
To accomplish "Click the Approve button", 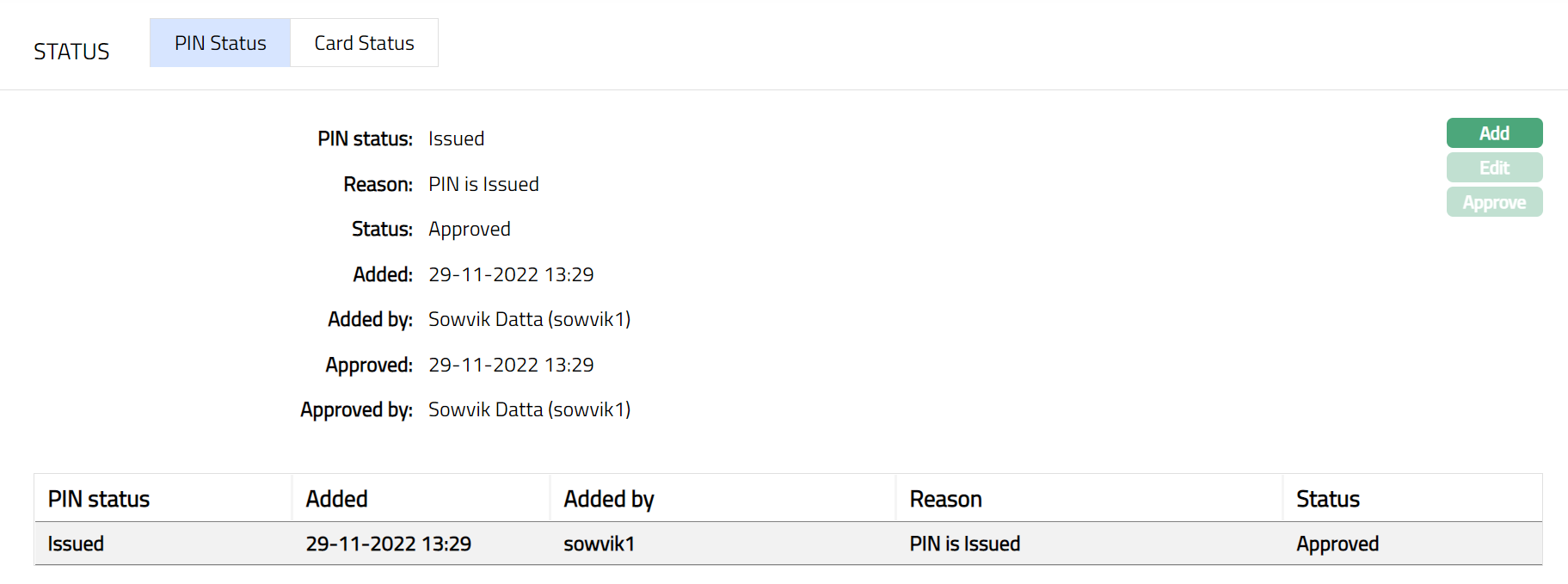I will pos(1494,202).
